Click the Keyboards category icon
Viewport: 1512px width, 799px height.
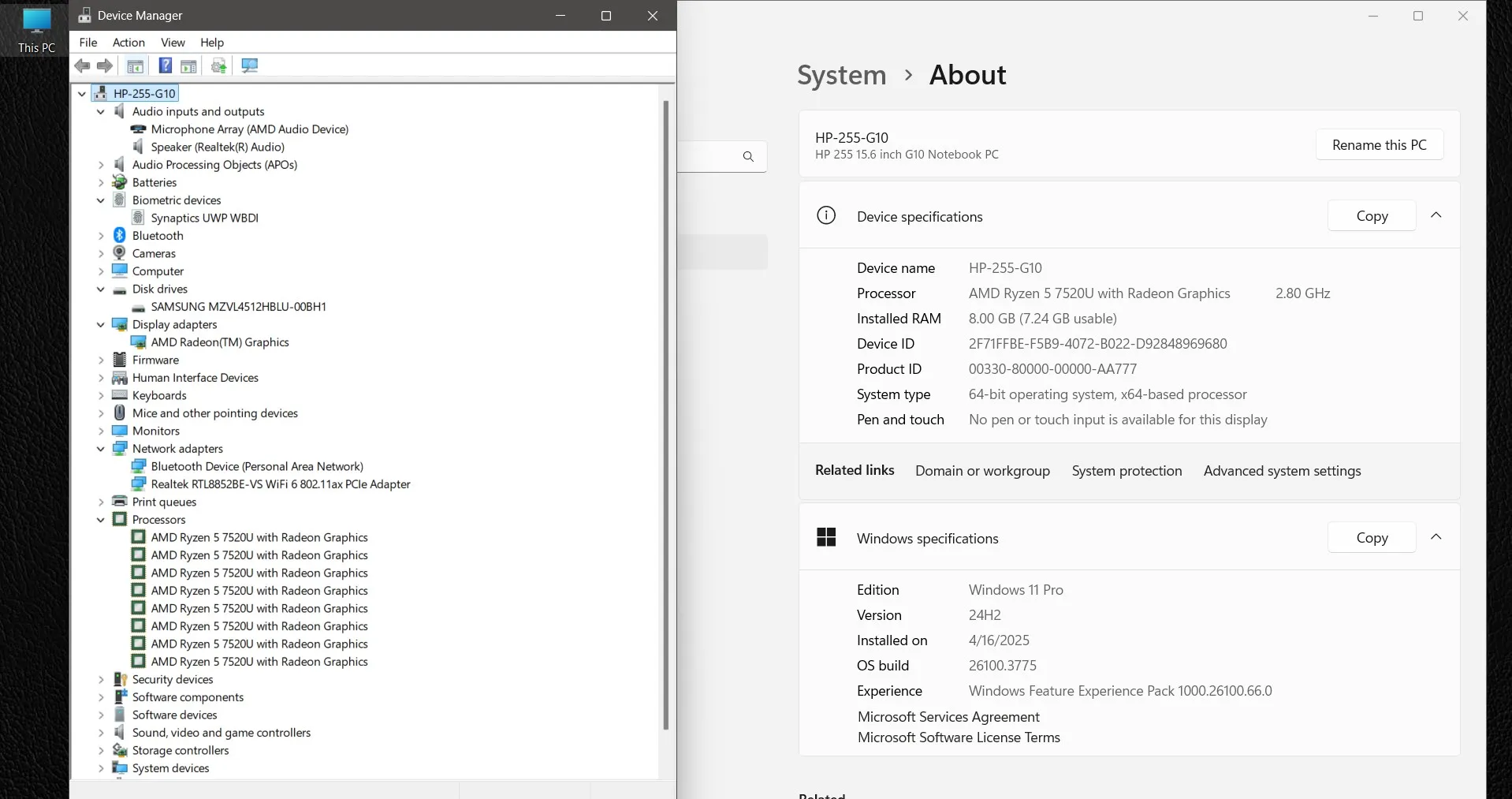120,395
